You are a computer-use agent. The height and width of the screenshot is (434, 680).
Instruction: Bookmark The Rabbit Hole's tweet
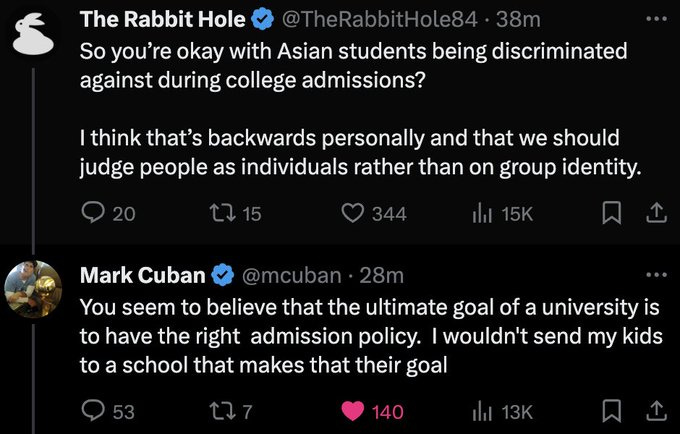coord(611,214)
